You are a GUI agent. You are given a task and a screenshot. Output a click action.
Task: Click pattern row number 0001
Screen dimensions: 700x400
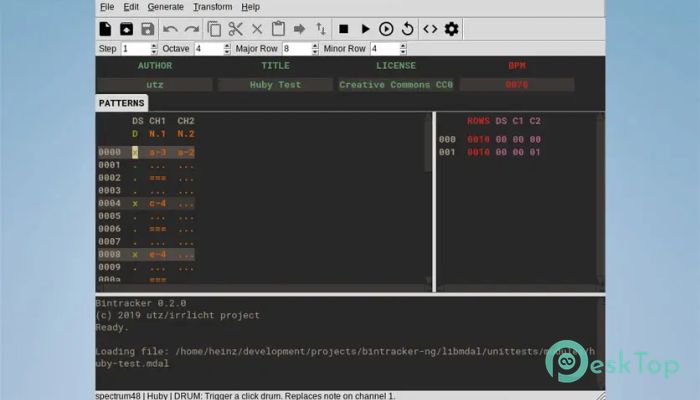click(x=109, y=165)
